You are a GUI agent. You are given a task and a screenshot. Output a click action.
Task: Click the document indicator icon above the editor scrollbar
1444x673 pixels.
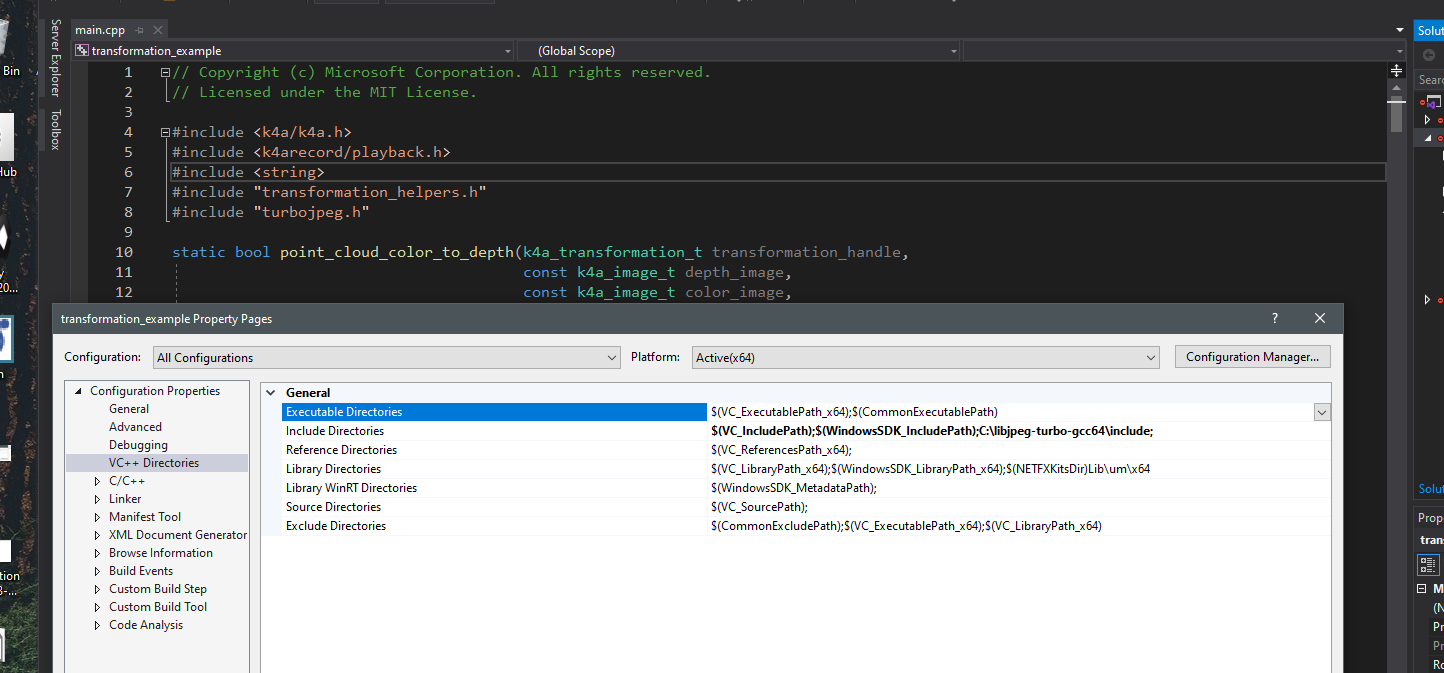1397,71
